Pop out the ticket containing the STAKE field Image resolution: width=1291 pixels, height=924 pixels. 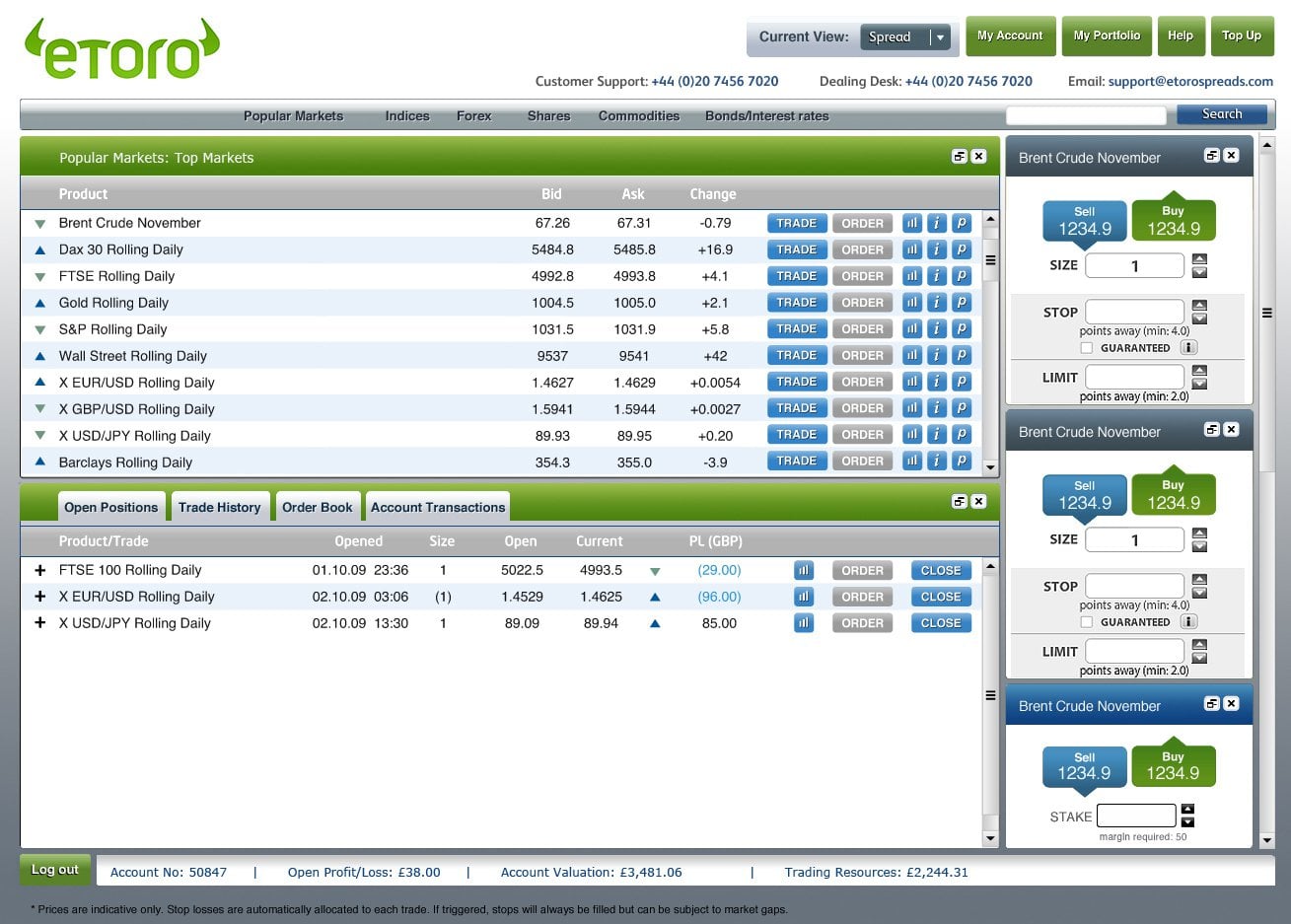(x=1212, y=703)
